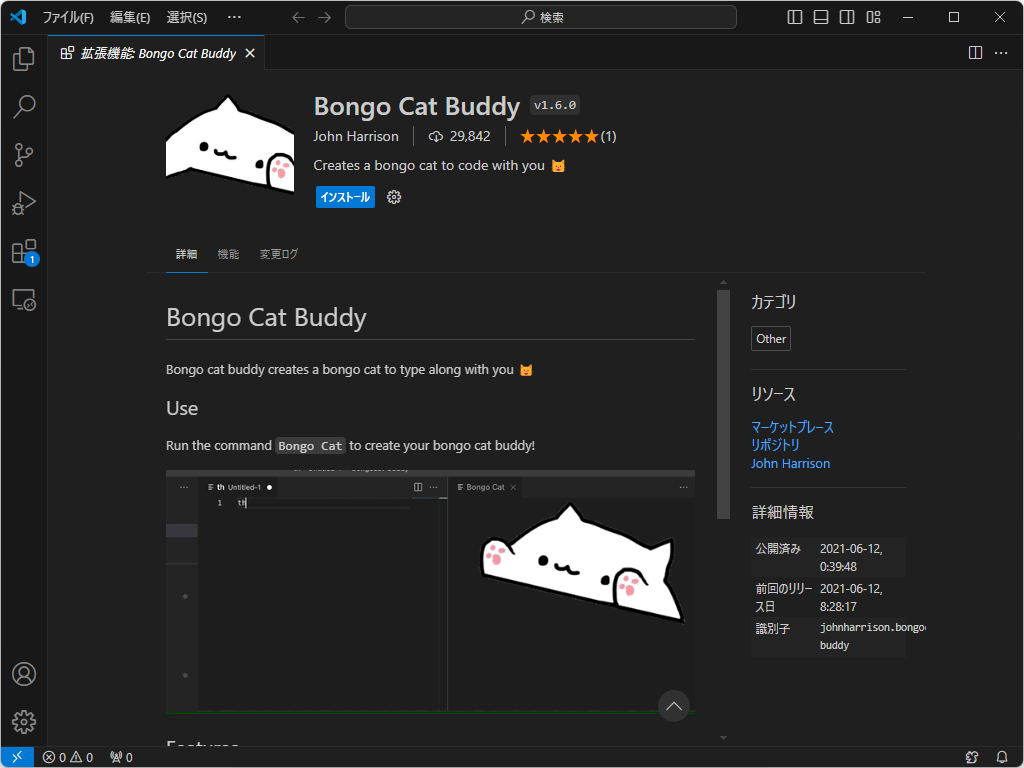The width and height of the screenshot is (1024, 768).
Task: Install the Bongo Cat Buddy extension
Action: point(344,197)
